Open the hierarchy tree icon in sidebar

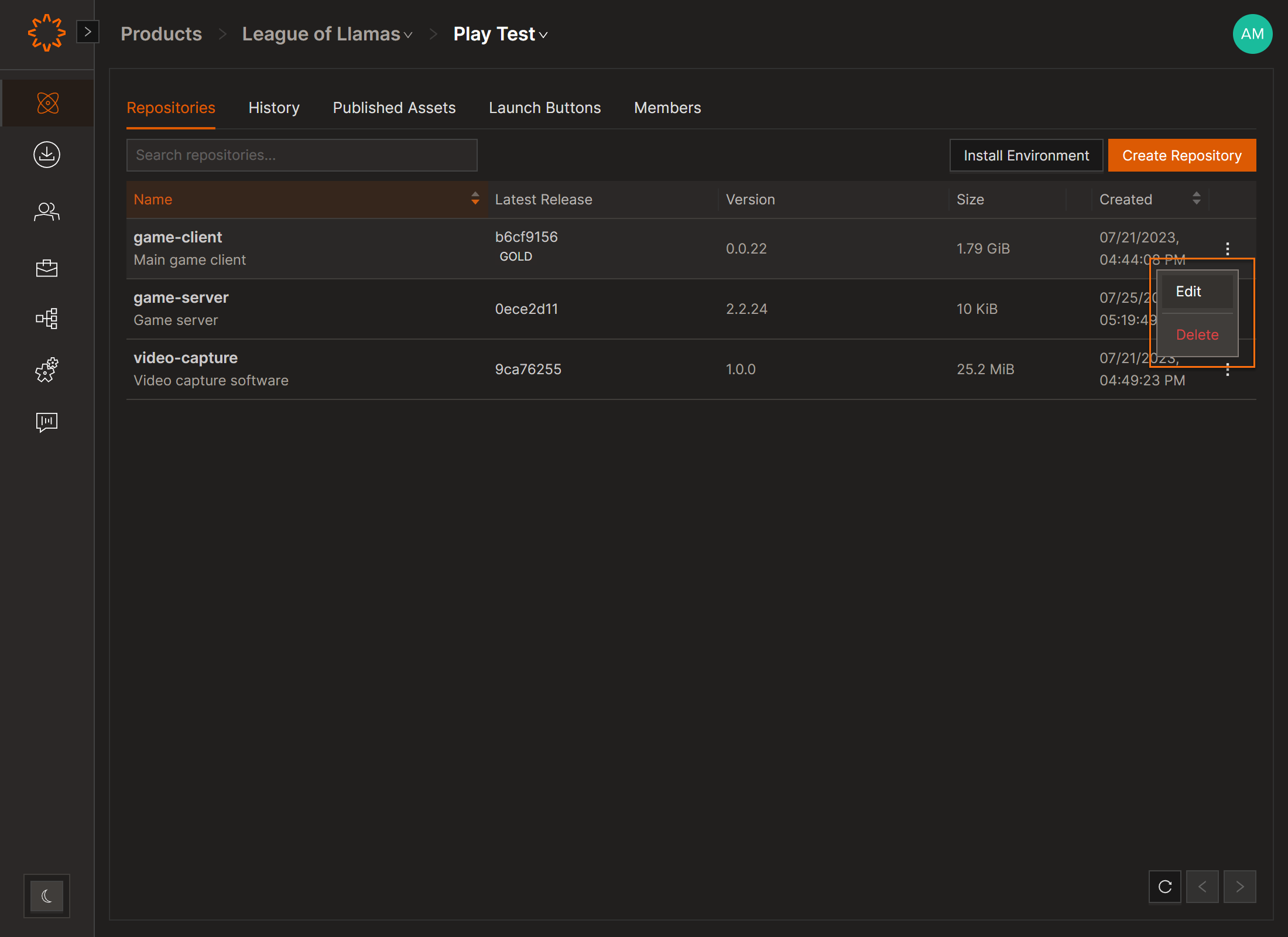pos(47,319)
